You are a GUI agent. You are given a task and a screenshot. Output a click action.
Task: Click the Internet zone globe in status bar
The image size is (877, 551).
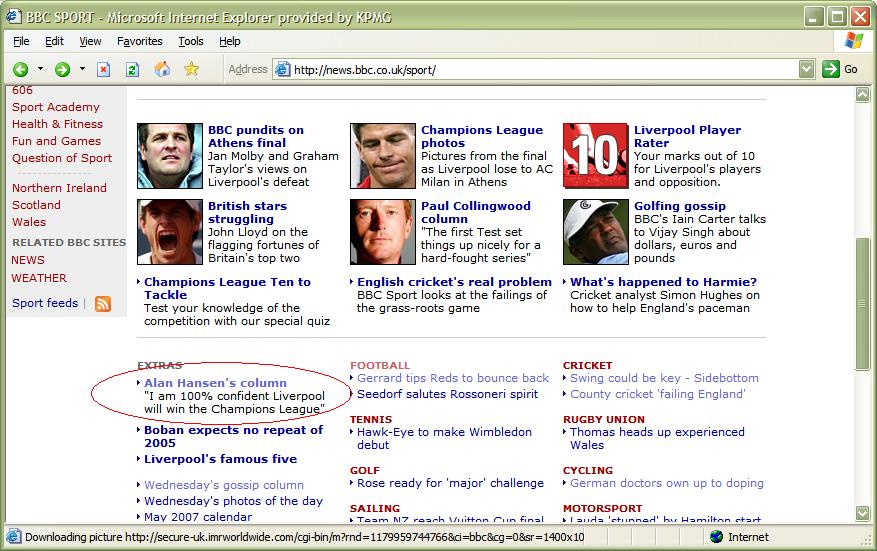tap(716, 537)
